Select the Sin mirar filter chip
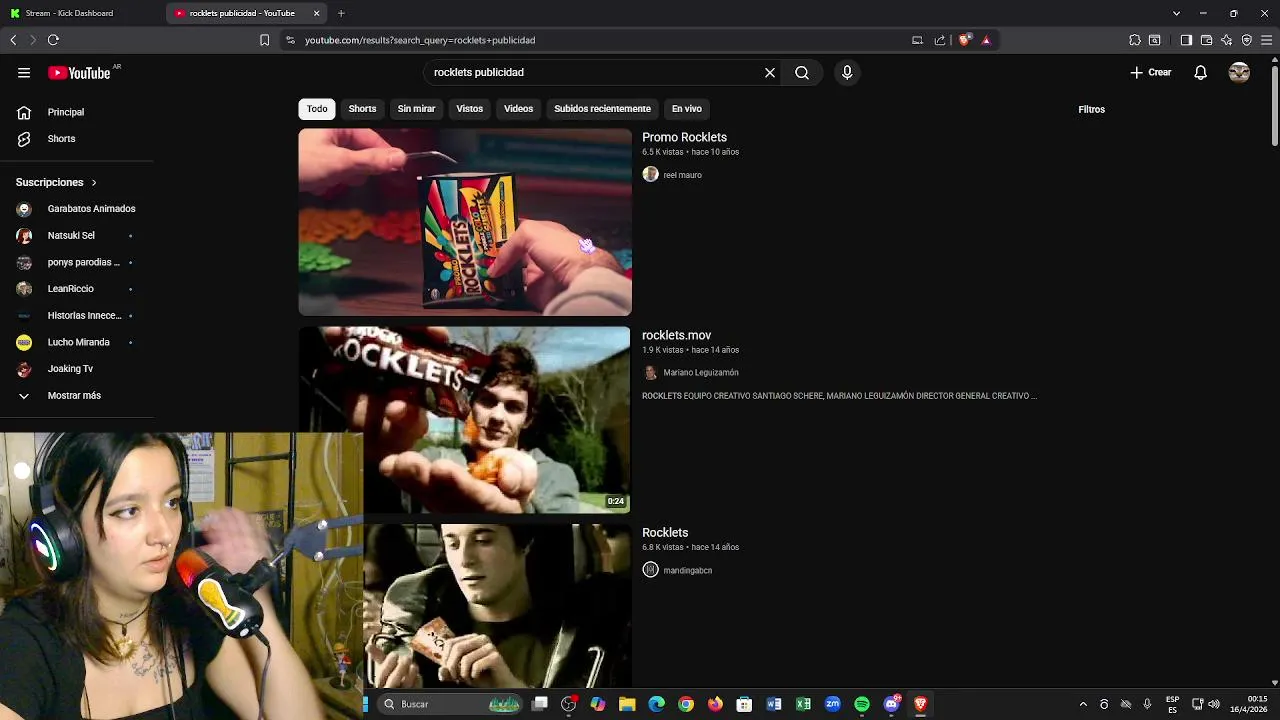This screenshot has width=1280, height=720. [x=416, y=108]
